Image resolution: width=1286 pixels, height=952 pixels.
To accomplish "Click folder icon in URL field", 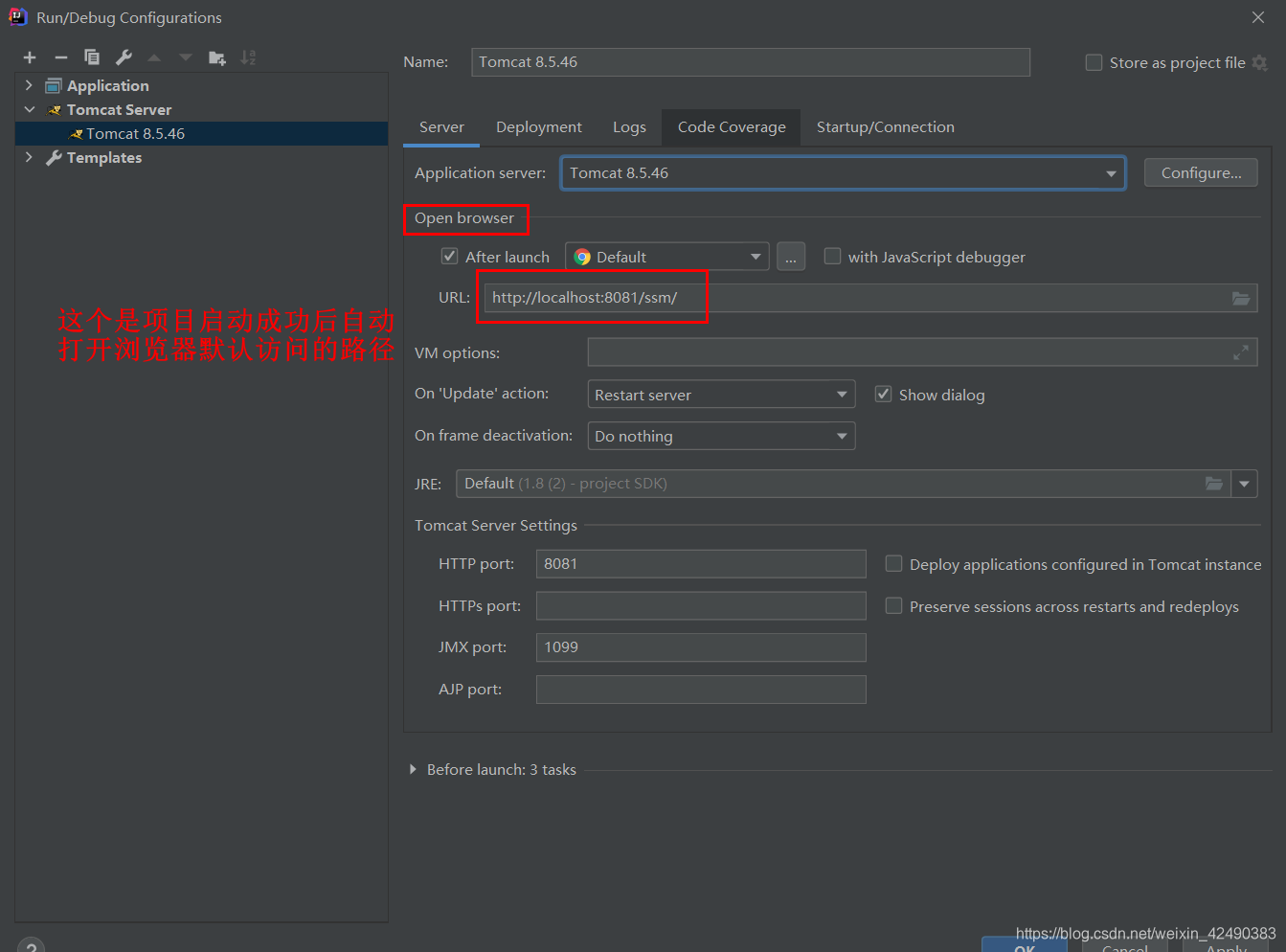I will point(1241,298).
